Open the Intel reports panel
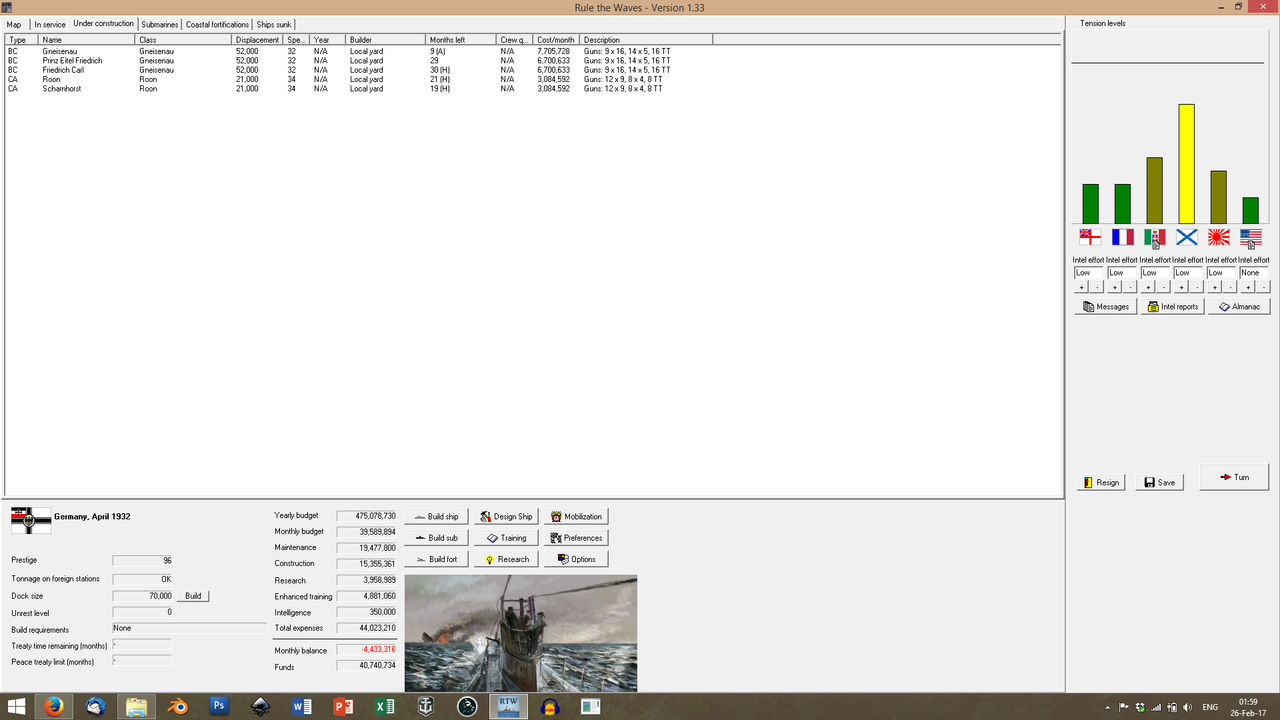This screenshot has width=1280, height=720. pyautogui.click(x=1171, y=306)
